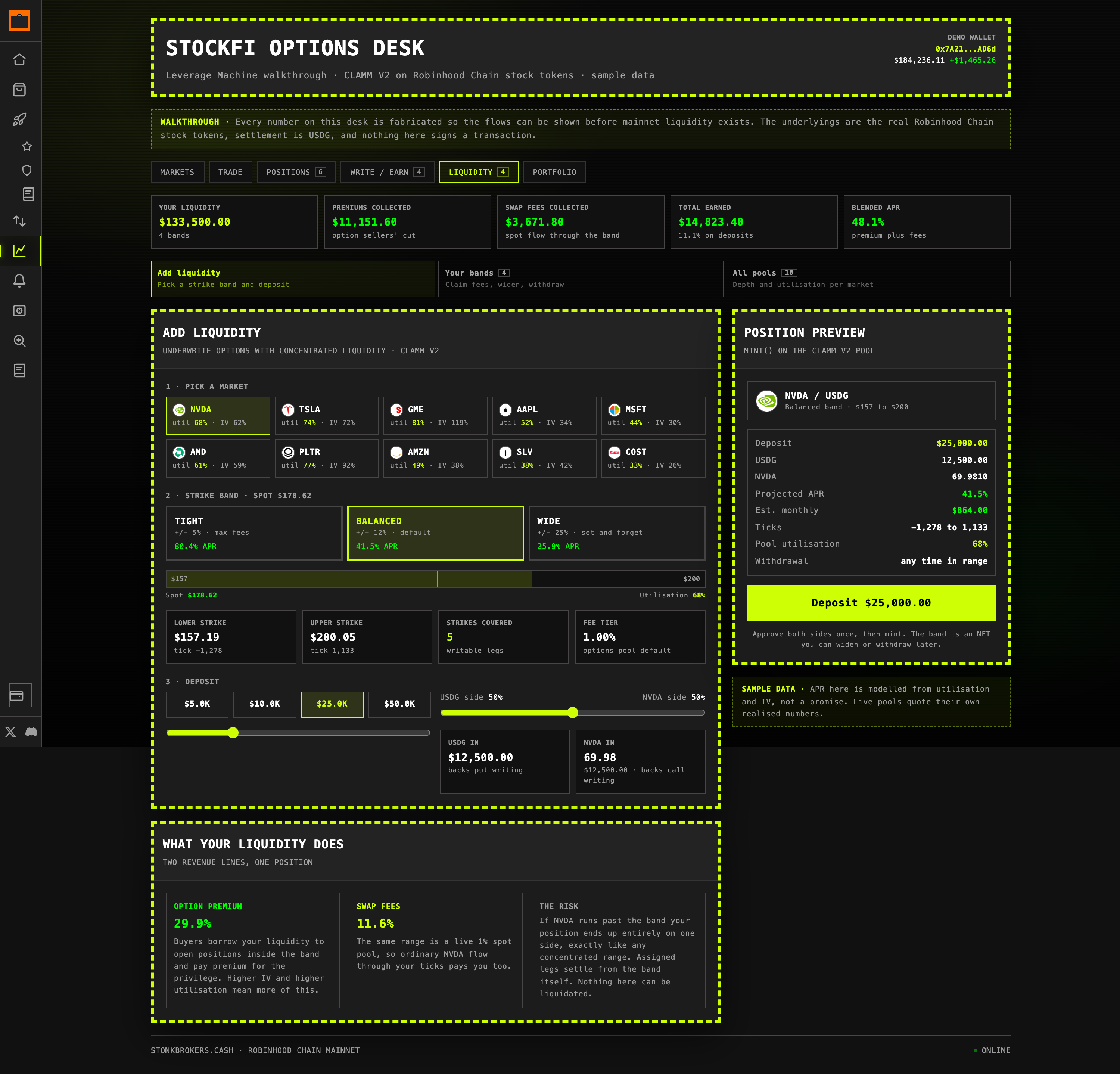Select the GME market card
This screenshot has height=1074, width=1120.
(435, 416)
